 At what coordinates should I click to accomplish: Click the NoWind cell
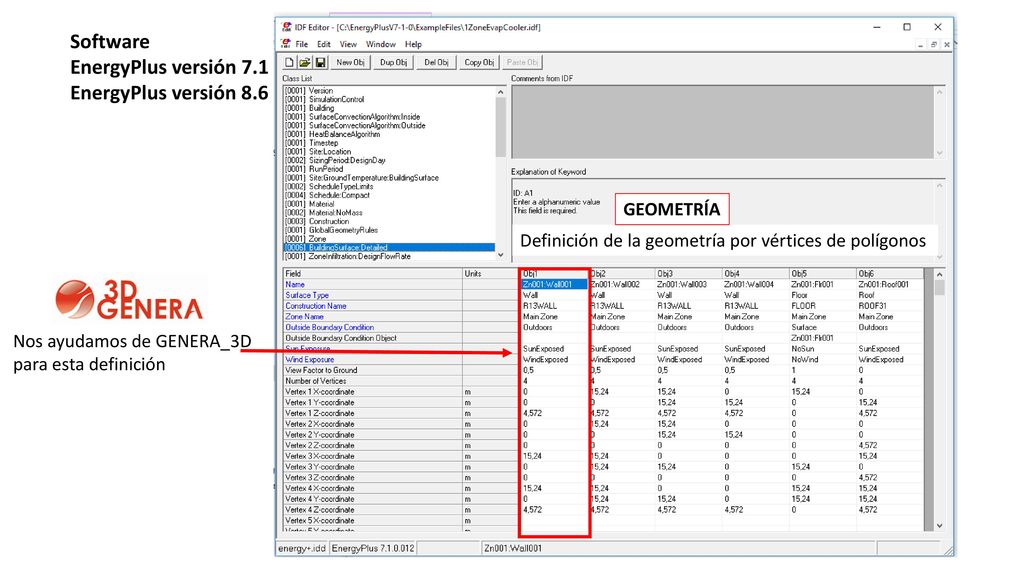click(824, 360)
